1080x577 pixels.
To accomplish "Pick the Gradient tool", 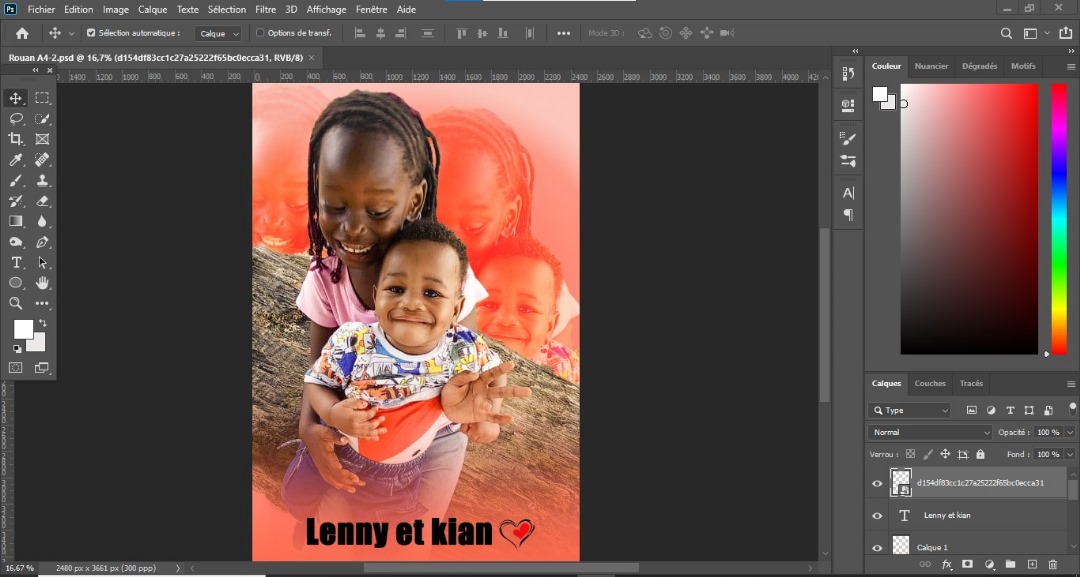I will point(16,221).
